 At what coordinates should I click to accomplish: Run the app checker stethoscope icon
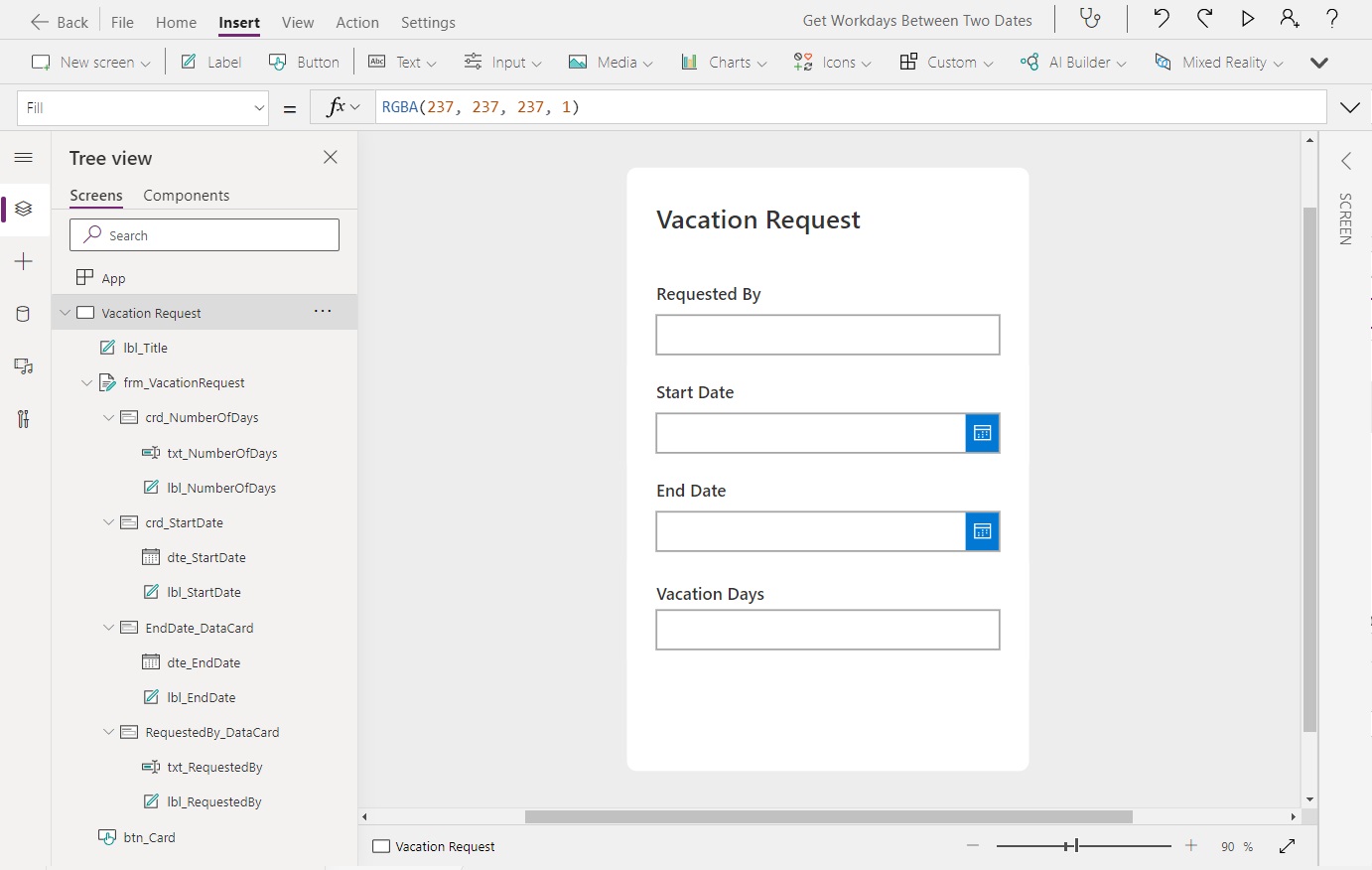click(x=1092, y=20)
